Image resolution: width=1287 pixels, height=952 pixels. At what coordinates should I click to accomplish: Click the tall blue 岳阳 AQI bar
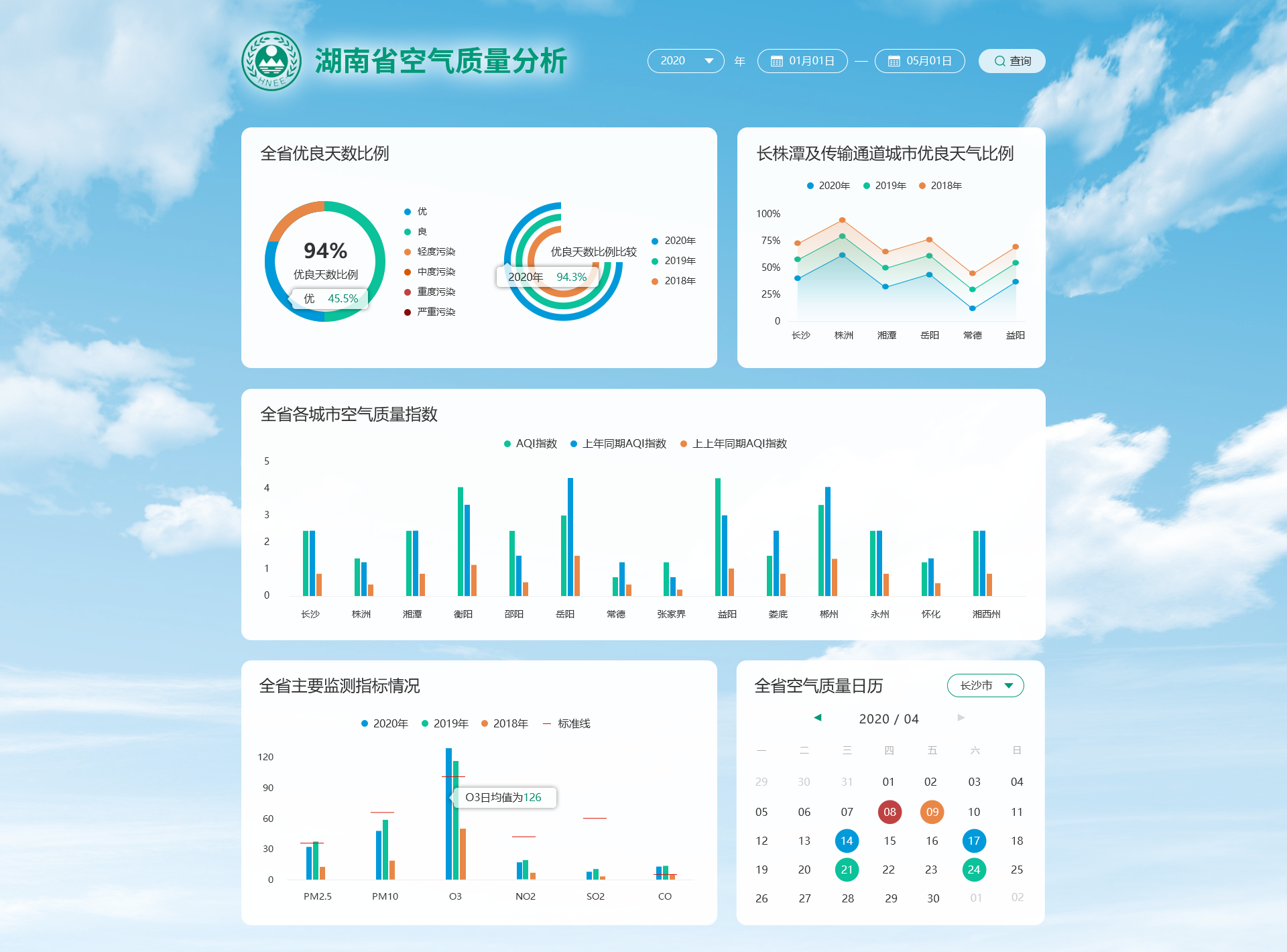[570, 537]
